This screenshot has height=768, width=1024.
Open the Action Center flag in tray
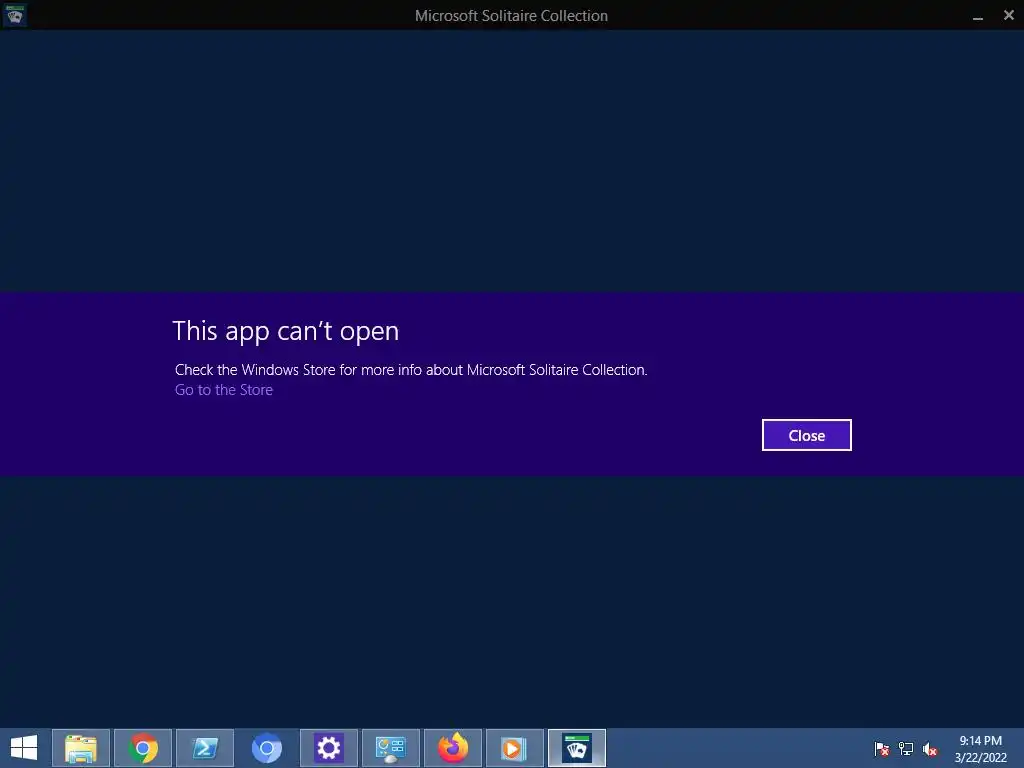click(x=881, y=749)
